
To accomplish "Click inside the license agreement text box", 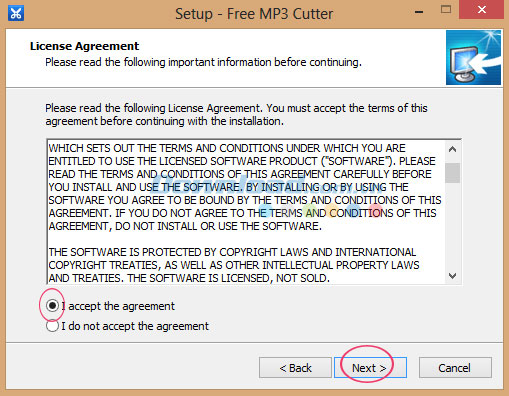I will tap(246, 212).
